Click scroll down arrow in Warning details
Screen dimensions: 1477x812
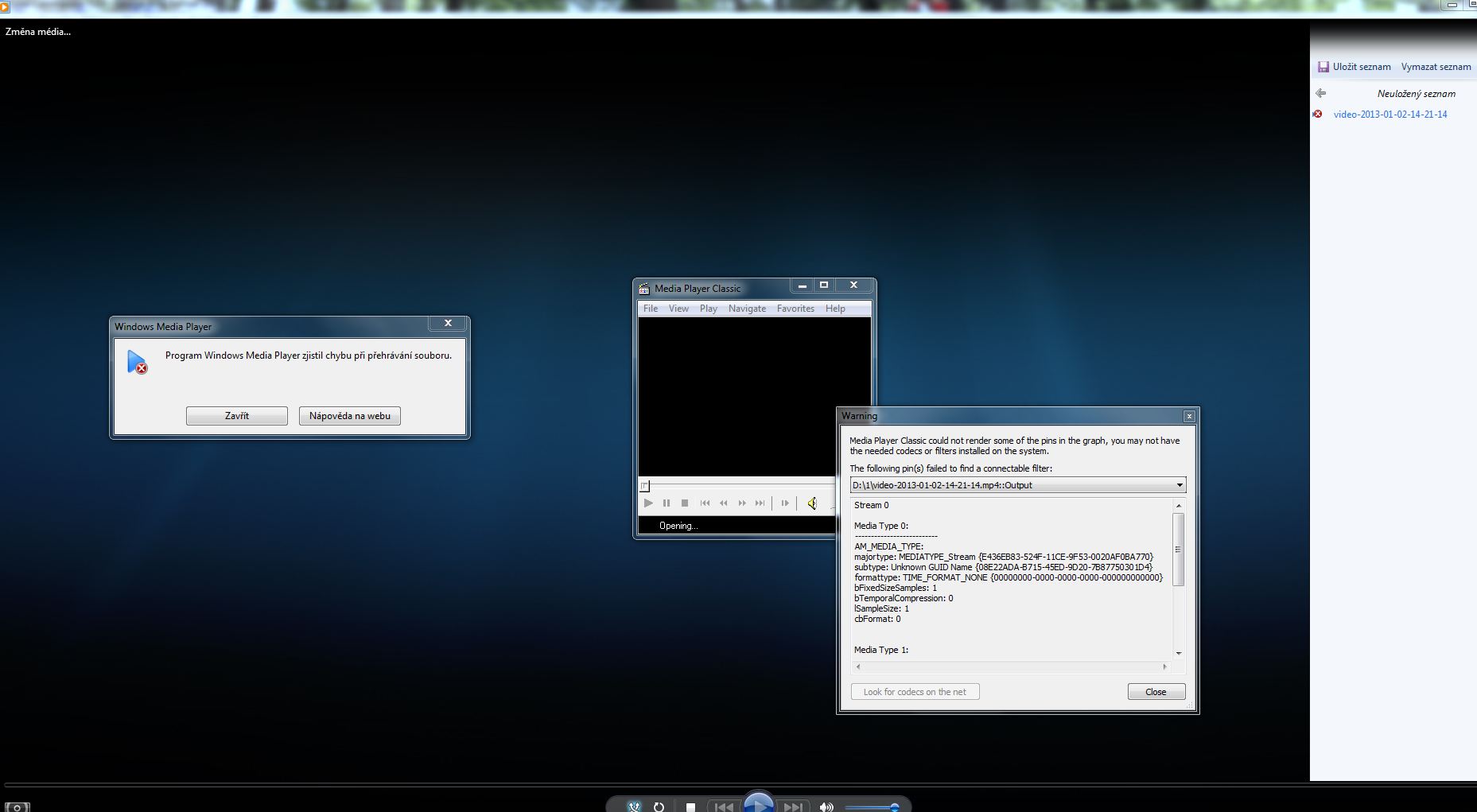click(1179, 653)
